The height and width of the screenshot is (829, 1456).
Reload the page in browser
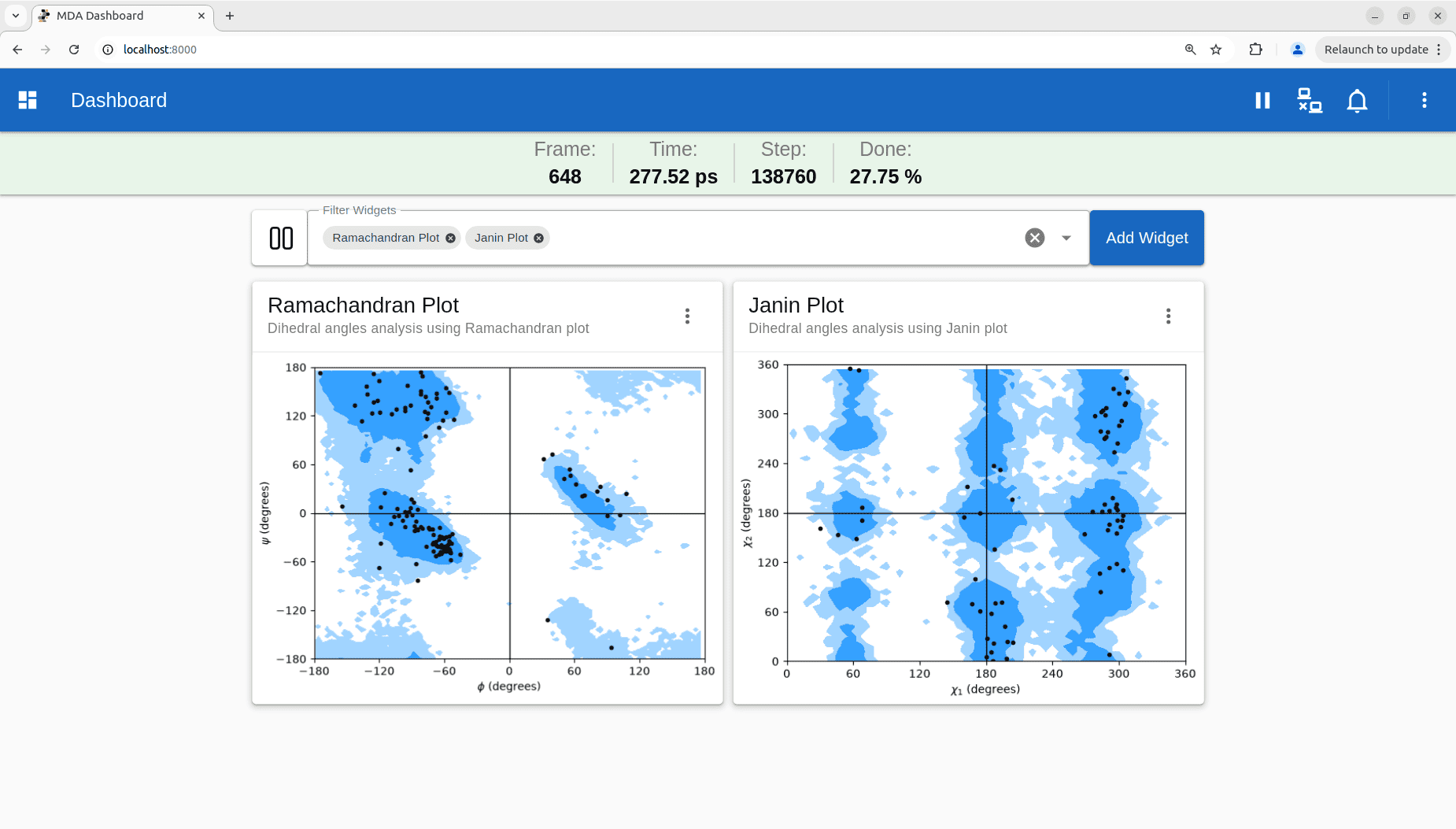[74, 50]
